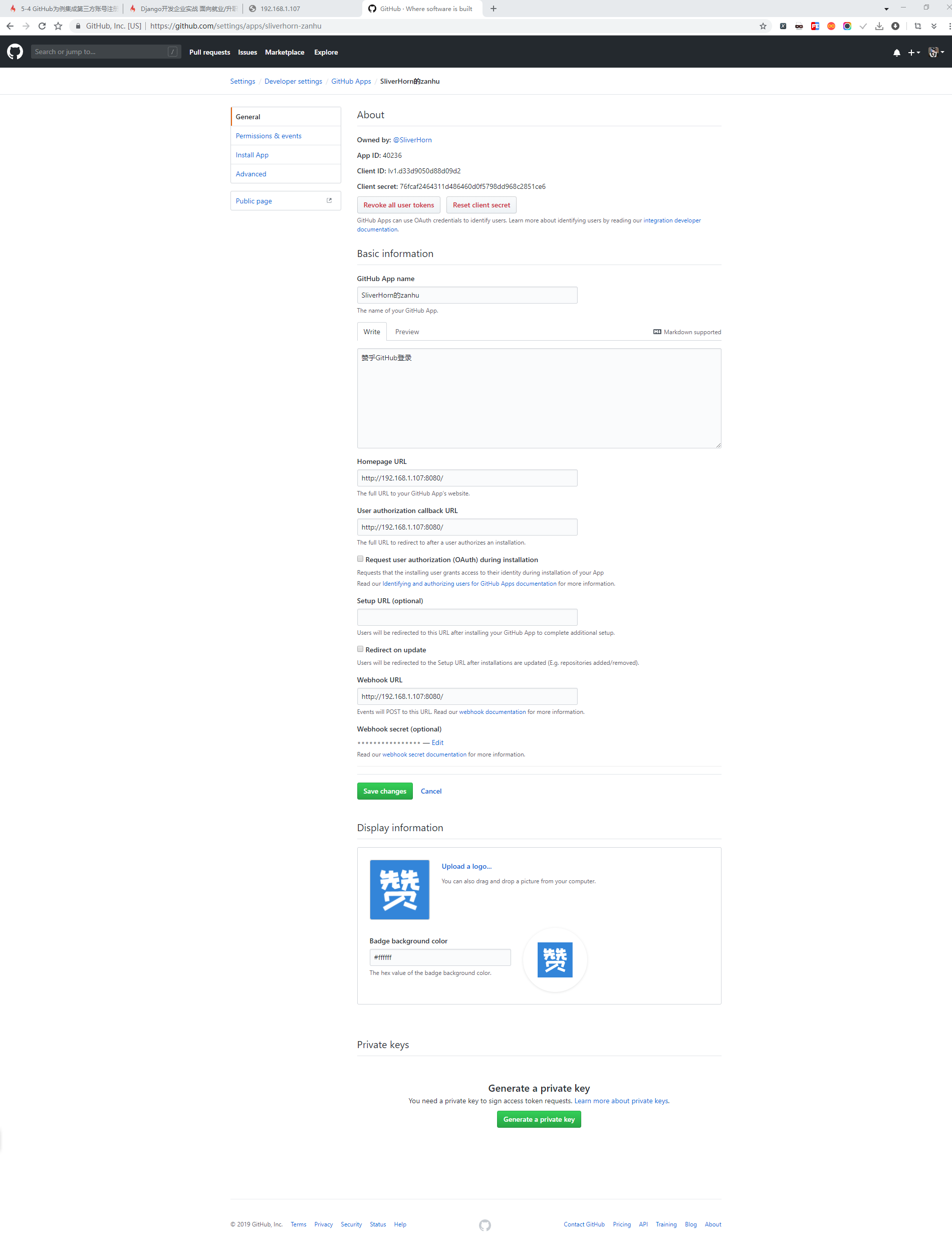Click Upload a logo
Image resolution: width=952 pixels, height=1255 pixels.
coord(466,866)
